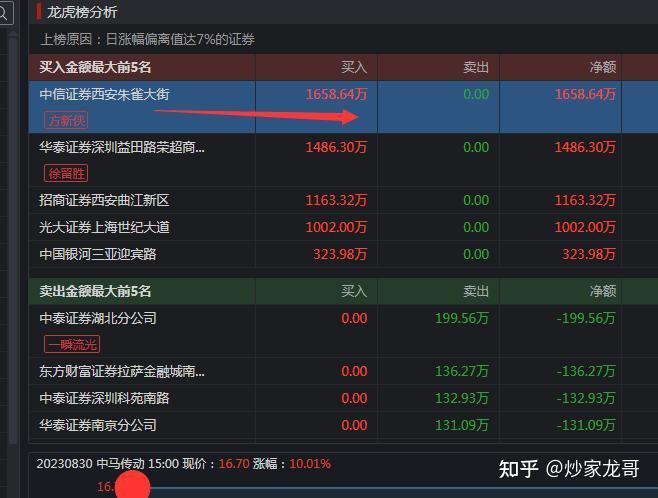The width and height of the screenshot is (658, 498).
Task: Click the 徐留胜 trader tag
Action: pos(66,173)
